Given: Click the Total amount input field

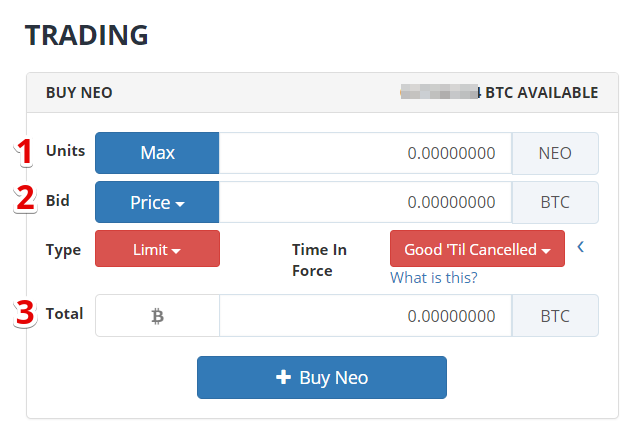Looking at the screenshot, I should pos(365,316).
